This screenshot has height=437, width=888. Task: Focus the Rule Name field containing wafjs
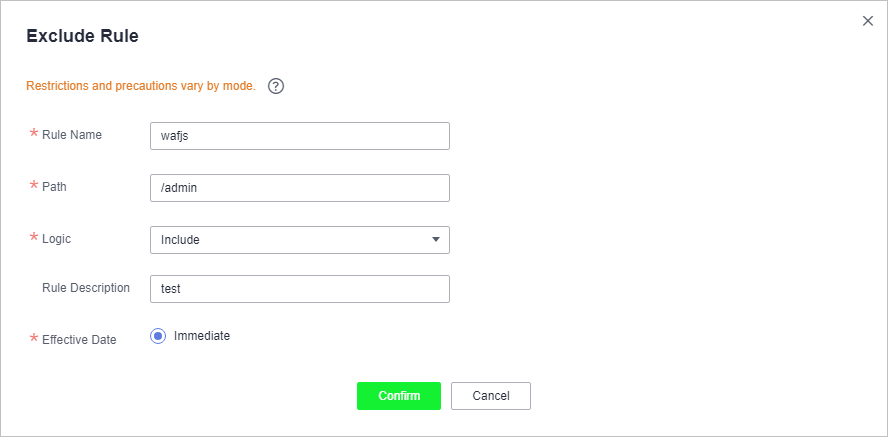(300, 136)
